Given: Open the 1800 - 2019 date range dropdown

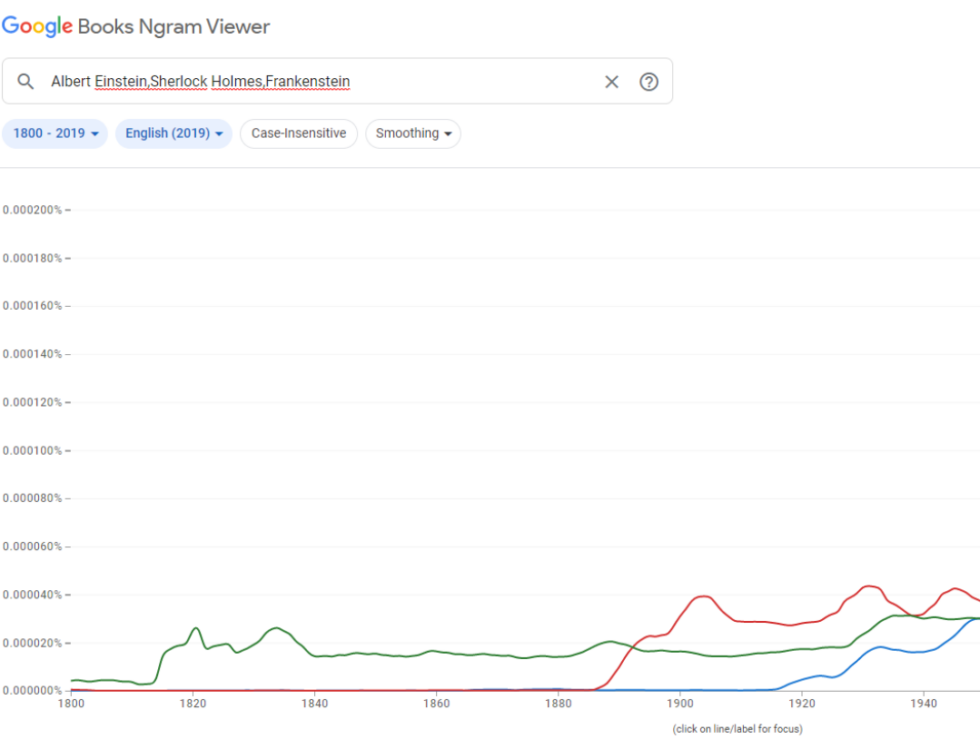Looking at the screenshot, I should coord(55,133).
